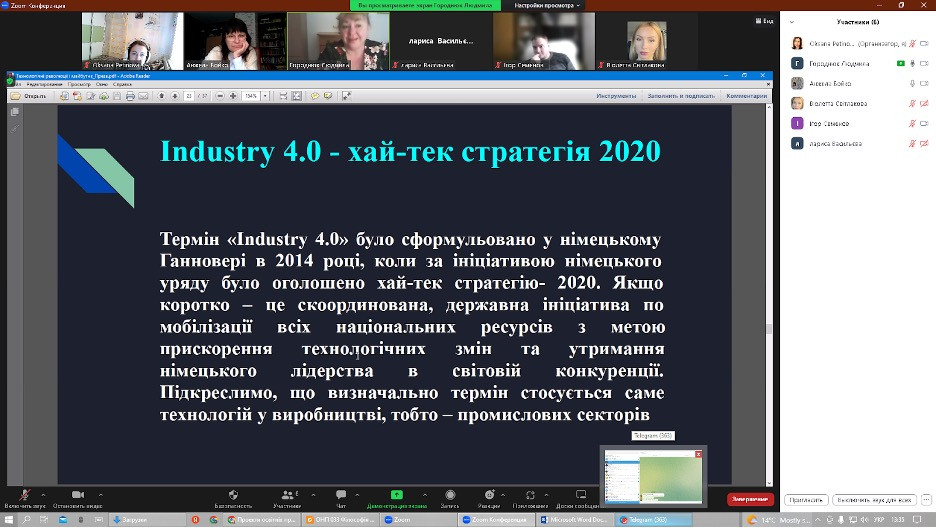936x528 pixels.
Task: Click the page number field in Reader
Action: (189, 96)
